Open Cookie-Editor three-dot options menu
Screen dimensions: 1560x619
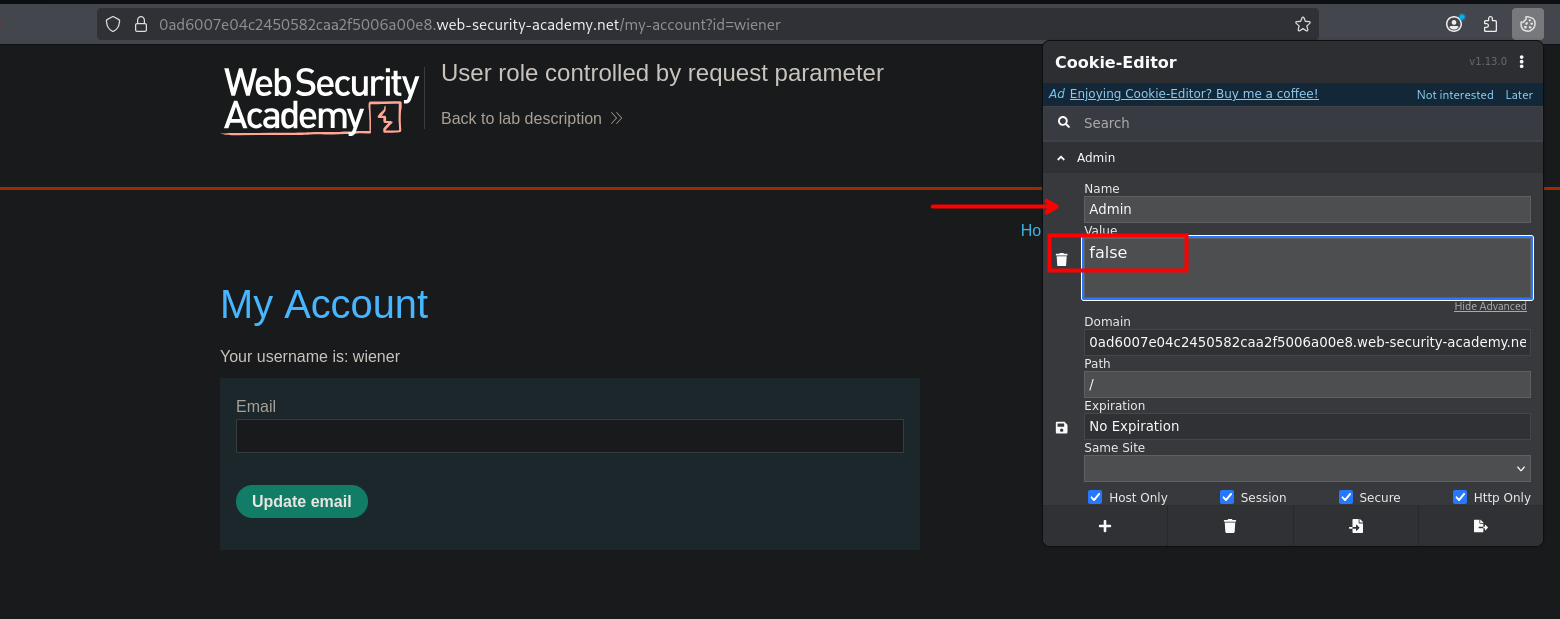[x=1522, y=62]
